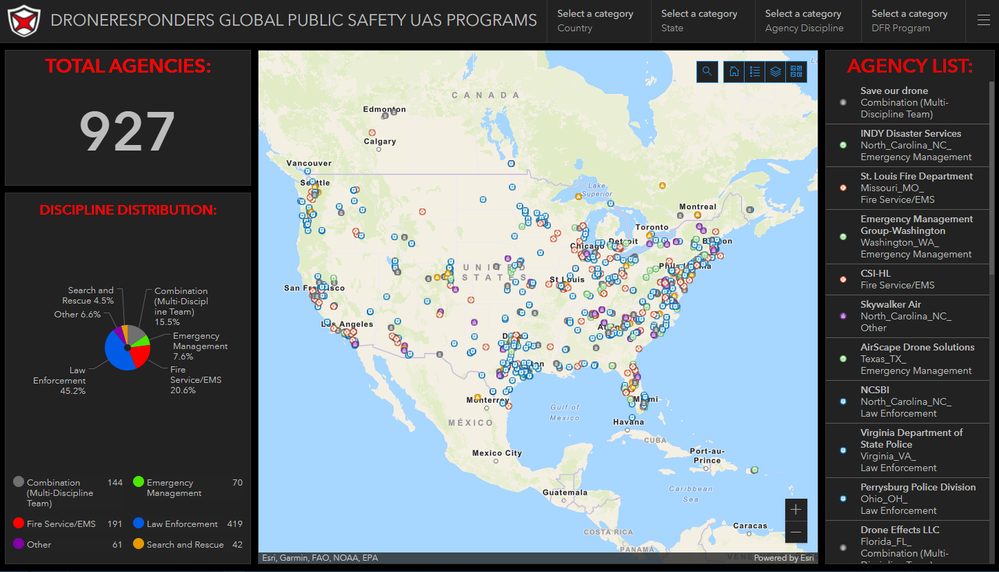The width and height of the screenshot is (999, 572).
Task: Select the CSI-HL agency entry
Action: [x=907, y=279]
